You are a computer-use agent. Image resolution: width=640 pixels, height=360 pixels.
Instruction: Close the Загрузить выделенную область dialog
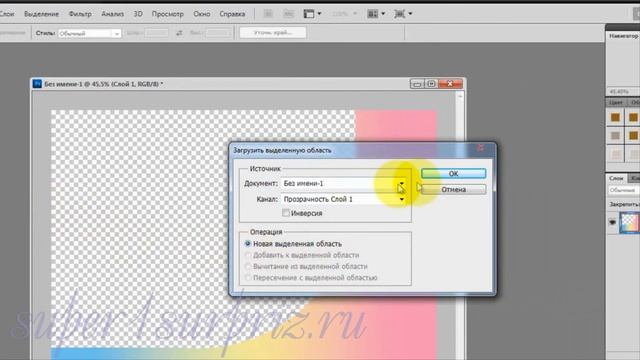click(481, 148)
